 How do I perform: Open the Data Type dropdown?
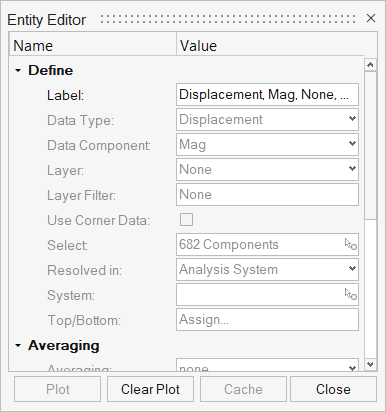click(x=267, y=120)
